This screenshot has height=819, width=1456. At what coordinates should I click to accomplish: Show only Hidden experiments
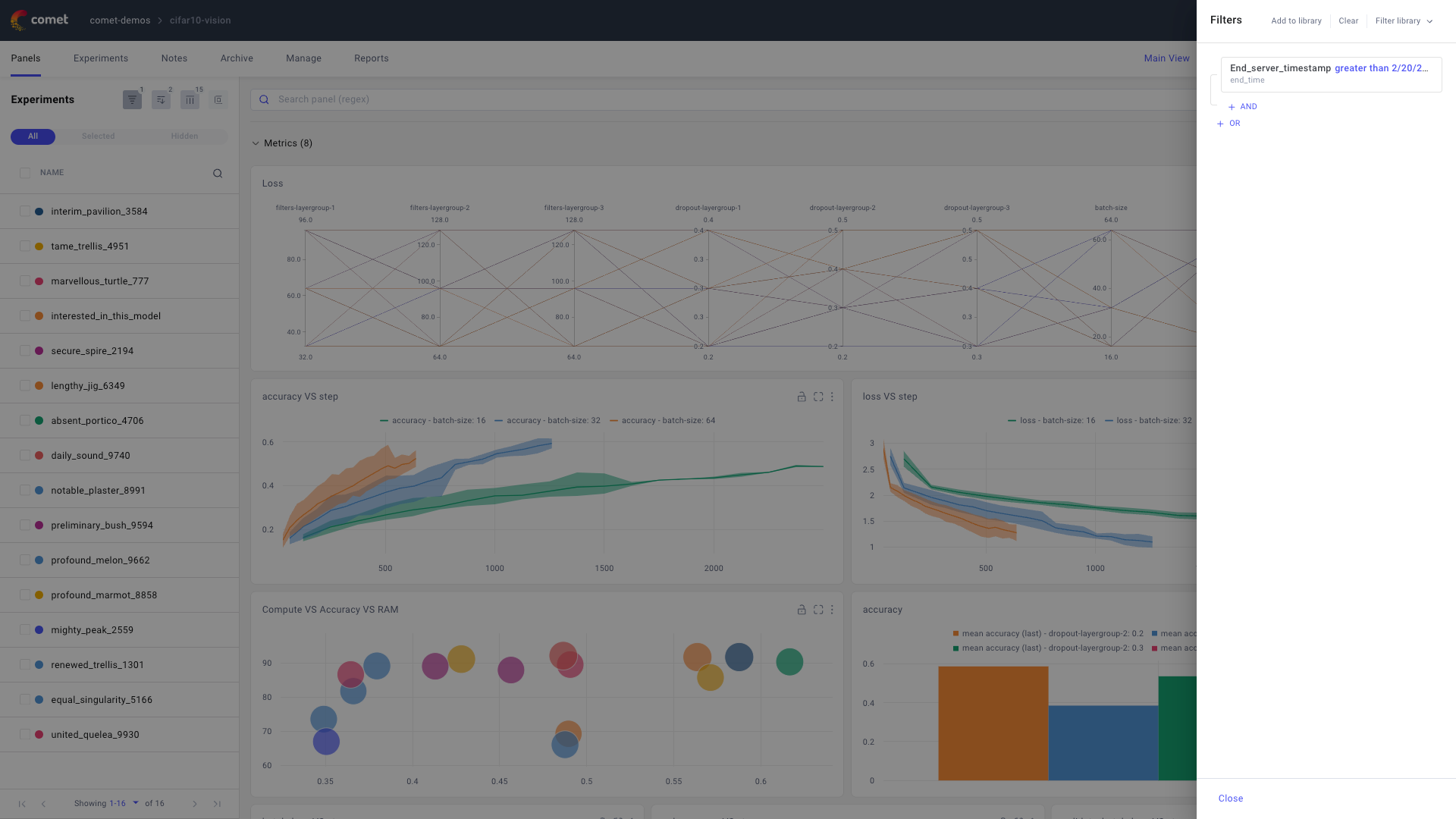(184, 136)
